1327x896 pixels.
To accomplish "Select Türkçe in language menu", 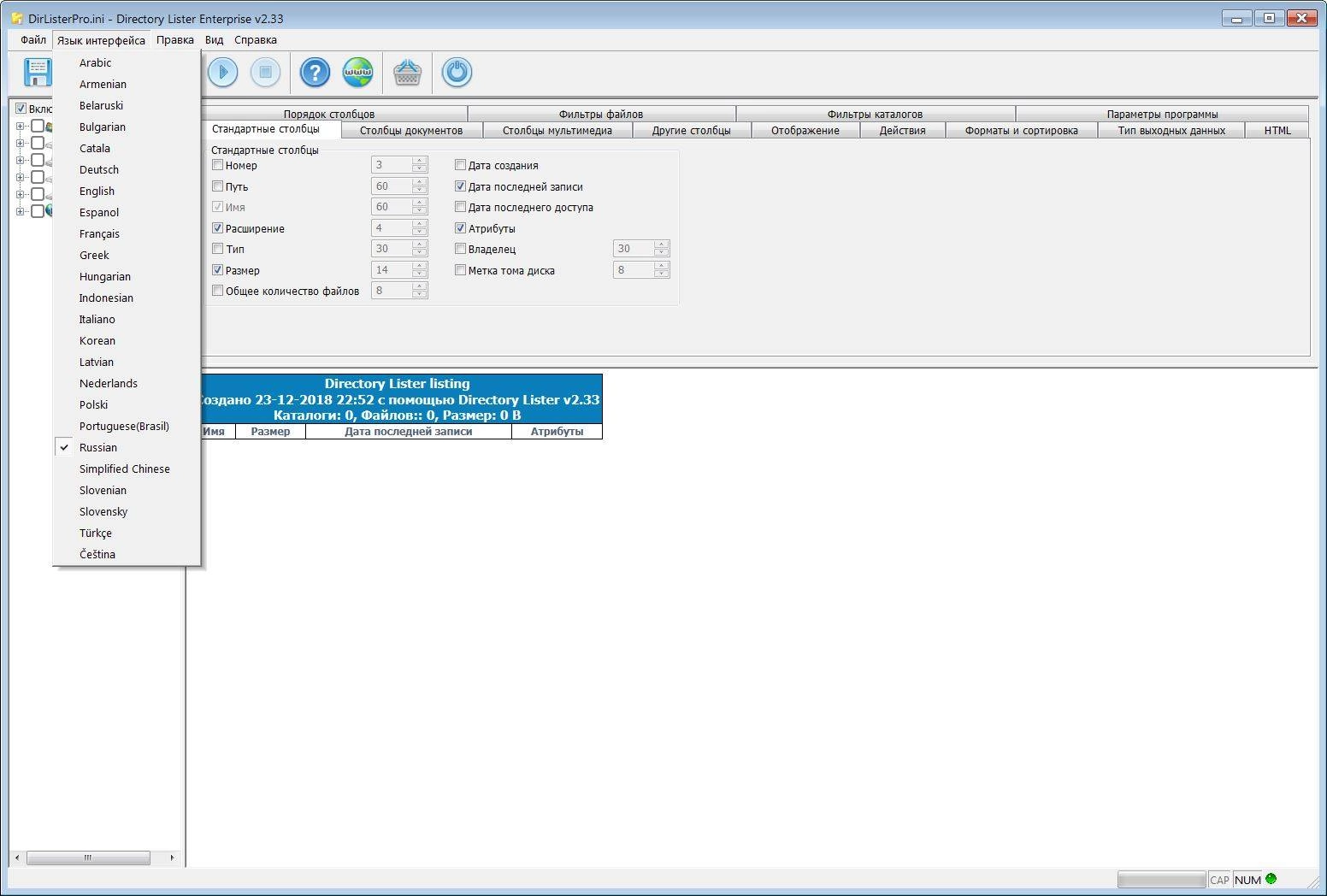I will click(127, 533).
